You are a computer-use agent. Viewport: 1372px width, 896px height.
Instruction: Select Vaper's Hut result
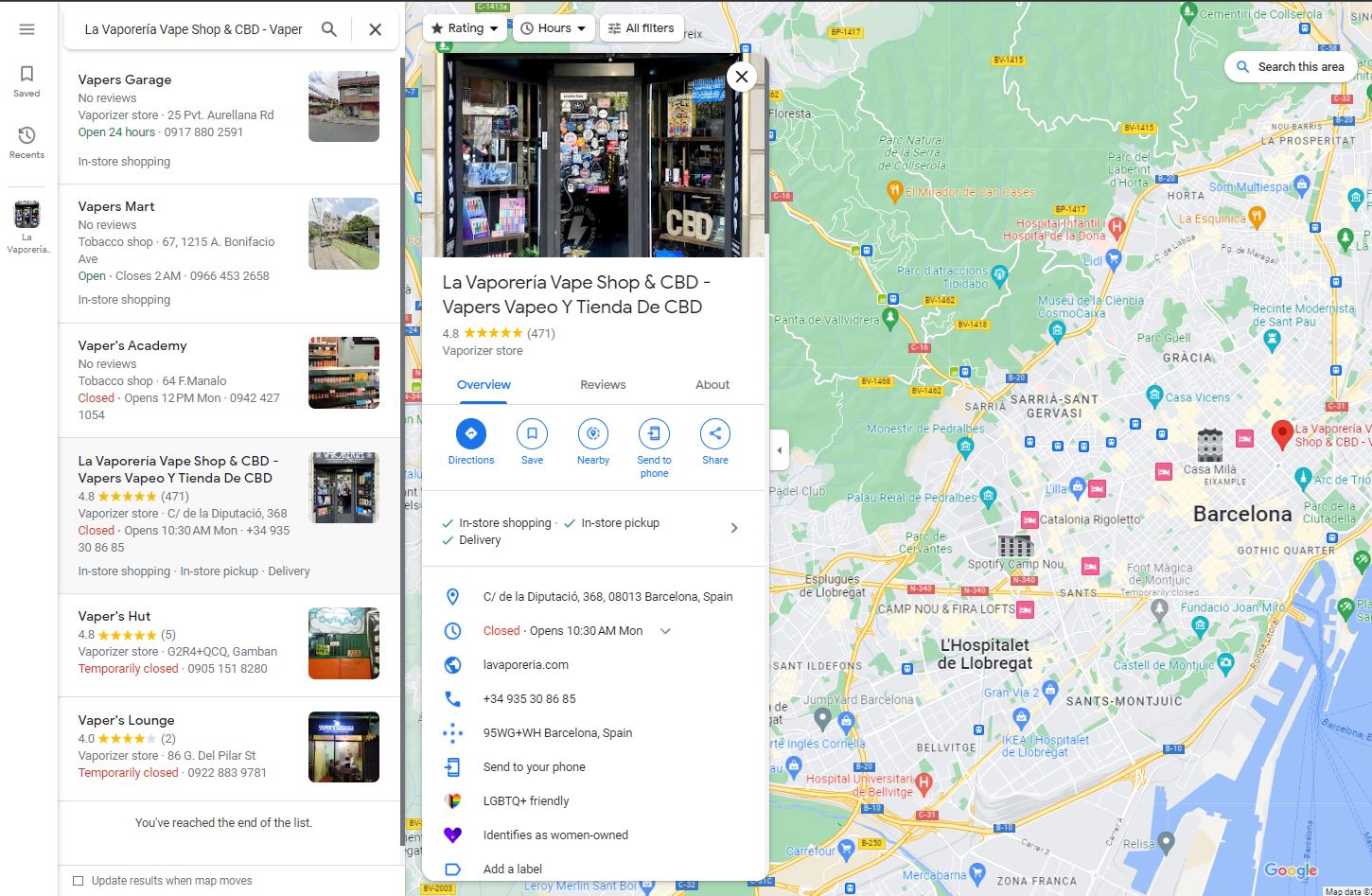(x=229, y=645)
